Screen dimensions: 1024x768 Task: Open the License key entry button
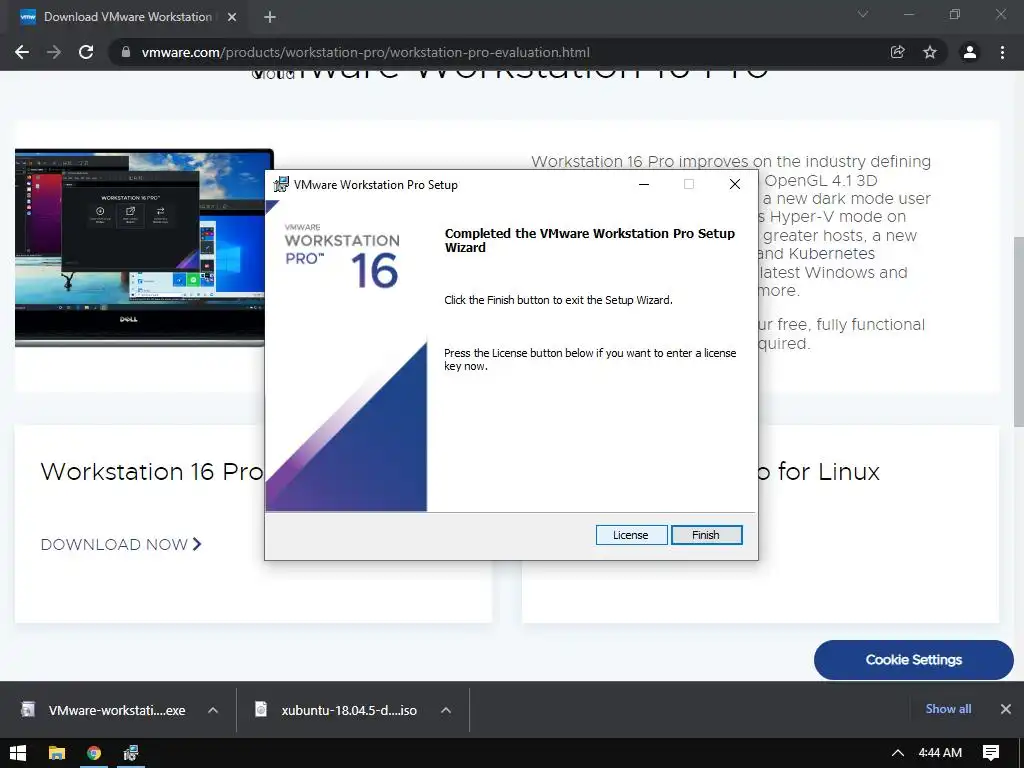click(631, 535)
